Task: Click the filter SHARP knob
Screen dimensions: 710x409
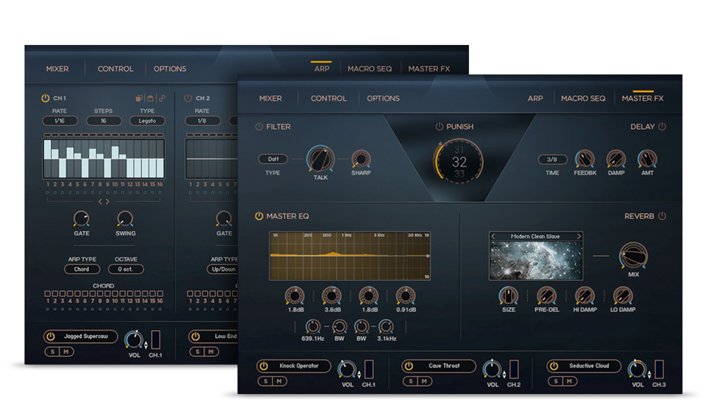Action: (x=360, y=158)
